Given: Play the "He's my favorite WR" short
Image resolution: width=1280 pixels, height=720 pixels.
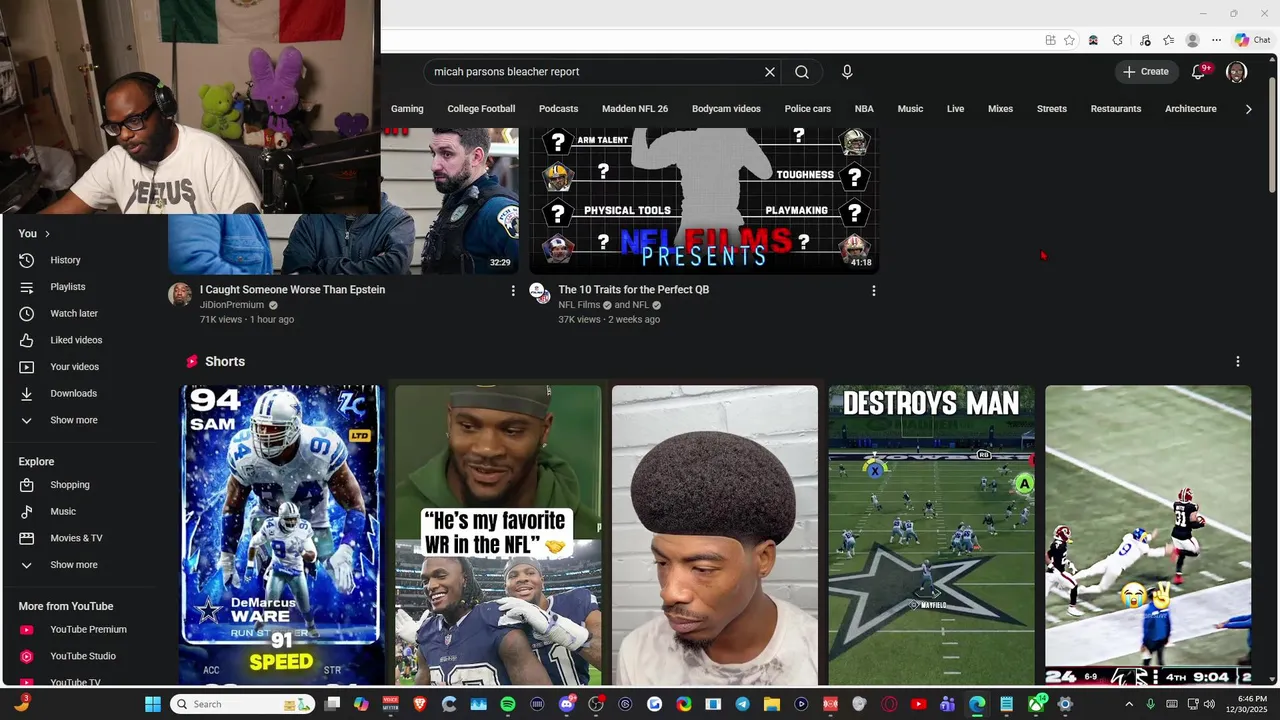Looking at the screenshot, I should pos(498,535).
